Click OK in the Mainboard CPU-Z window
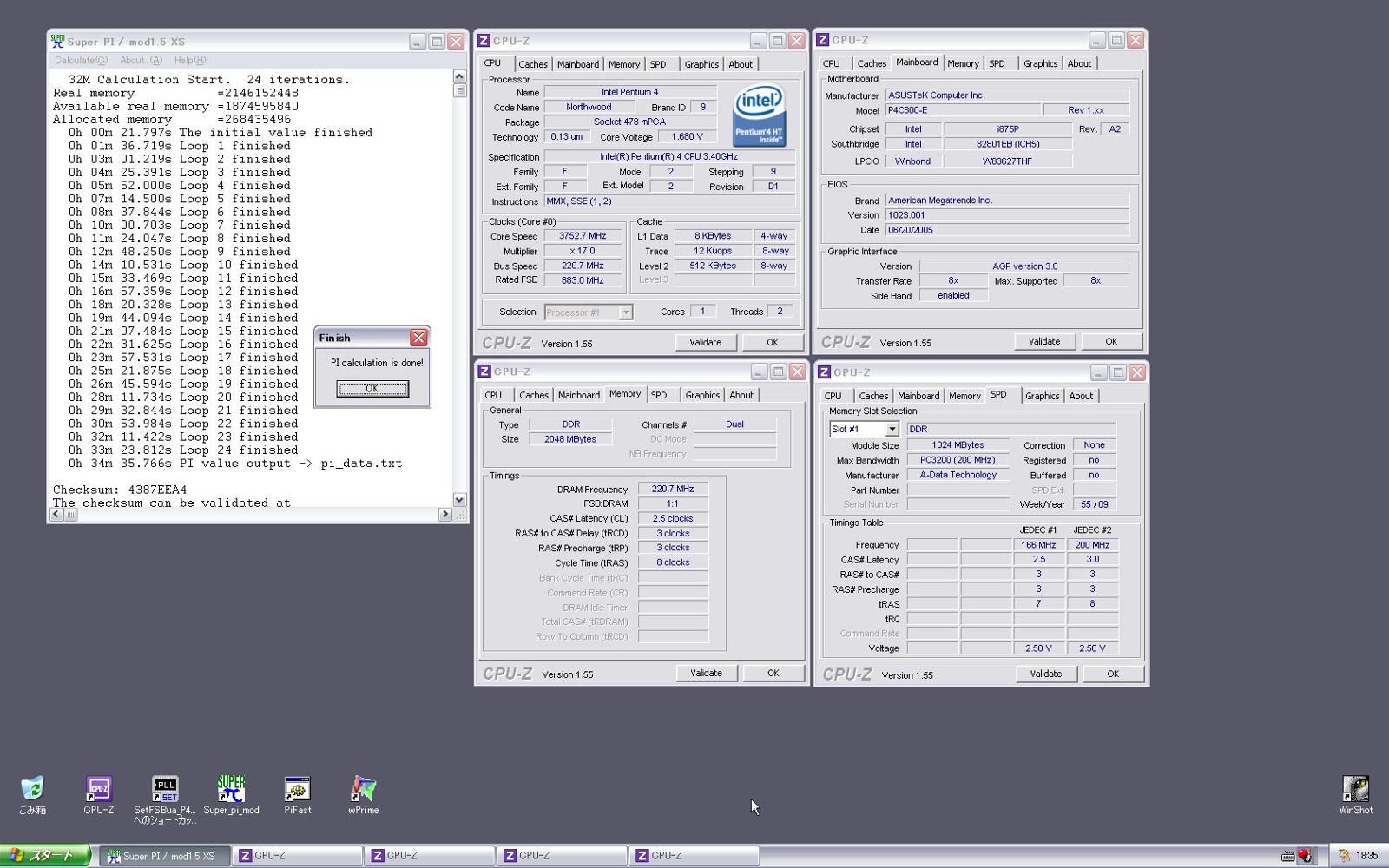 (x=1110, y=341)
